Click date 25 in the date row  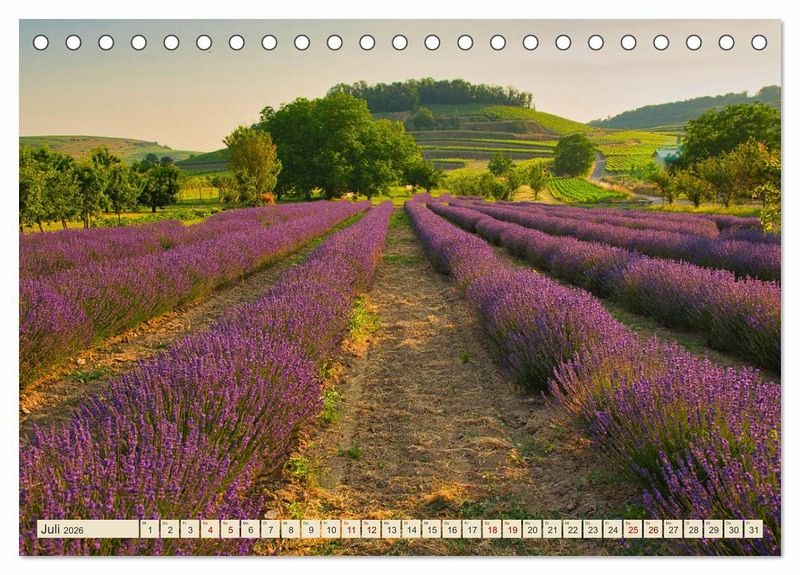coord(632,530)
